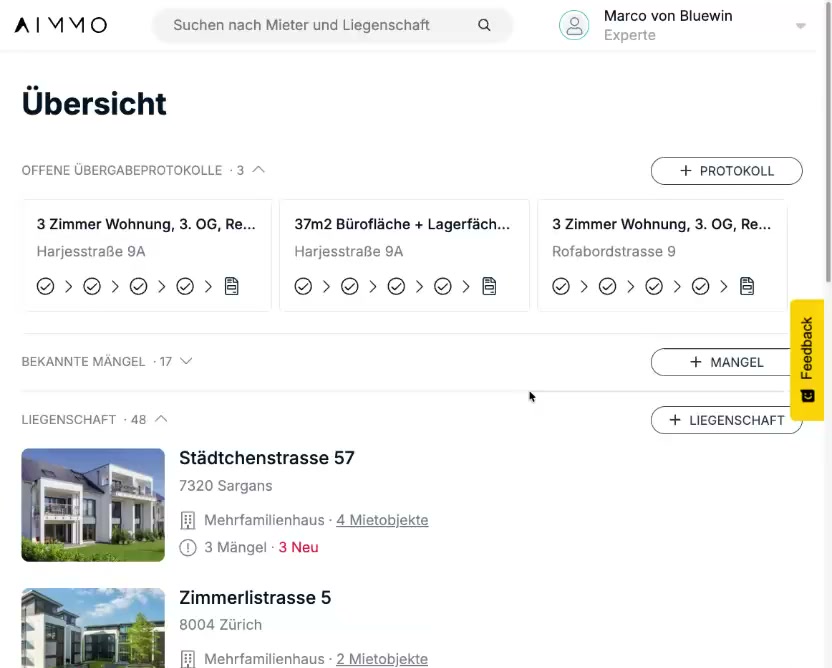The width and height of the screenshot is (832, 668).
Task: Expand the Bekannte Mängel section
Action: (186, 361)
